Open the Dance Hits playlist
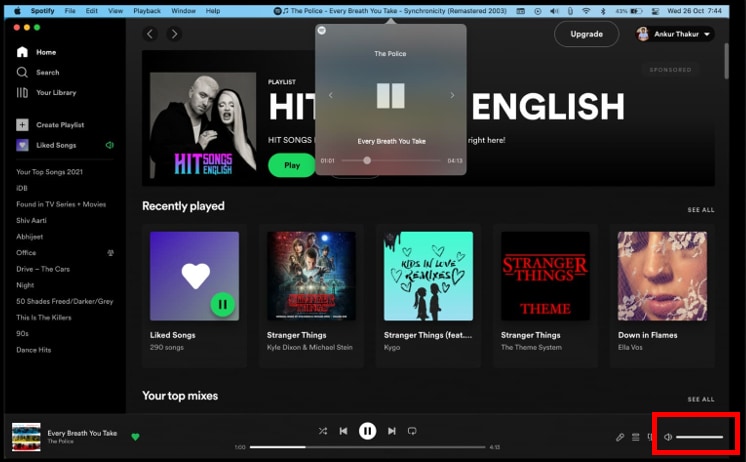The image size is (746, 462). pos(33,350)
